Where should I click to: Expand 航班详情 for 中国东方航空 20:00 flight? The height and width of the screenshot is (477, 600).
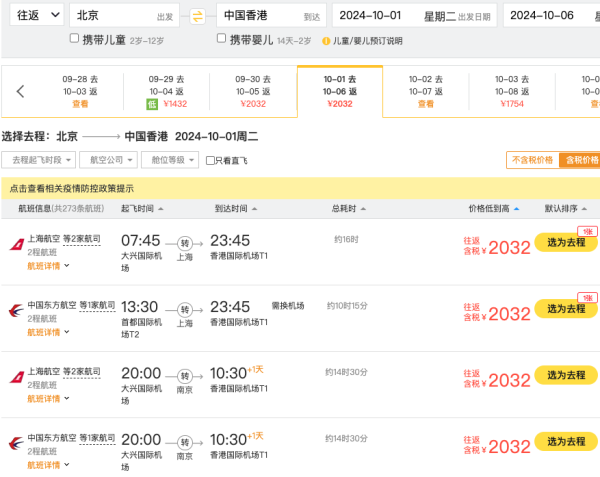48,465
